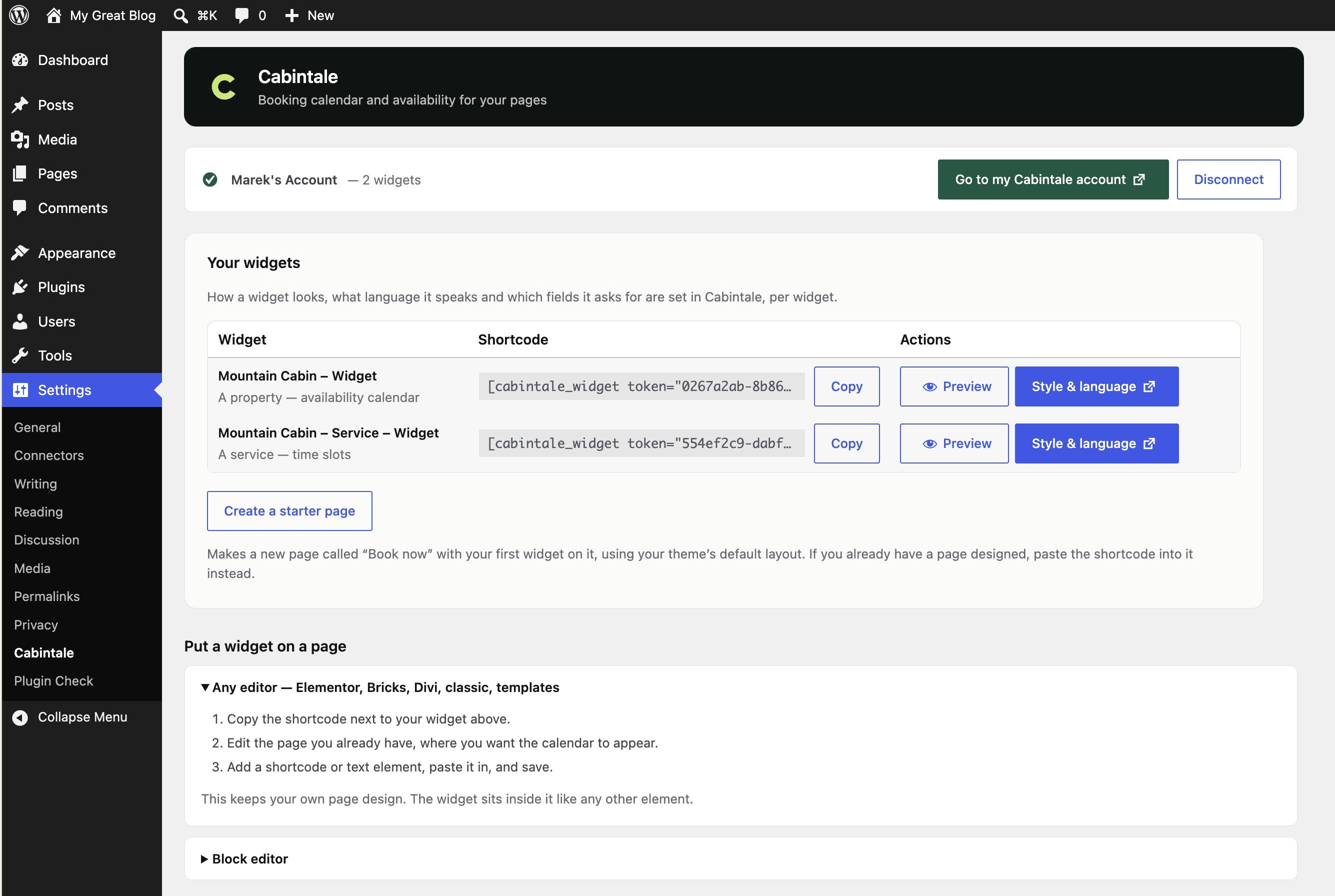This screenshot has width=1335, height=896.
Task: Select the Settings menu item
Action: click(81, 389)
